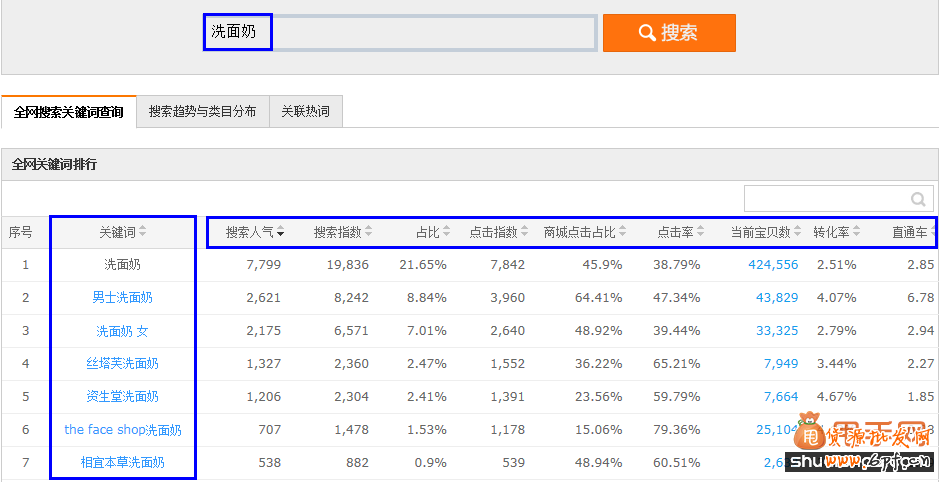Click the orange 搜索 search button

click(x=669, y=33)
